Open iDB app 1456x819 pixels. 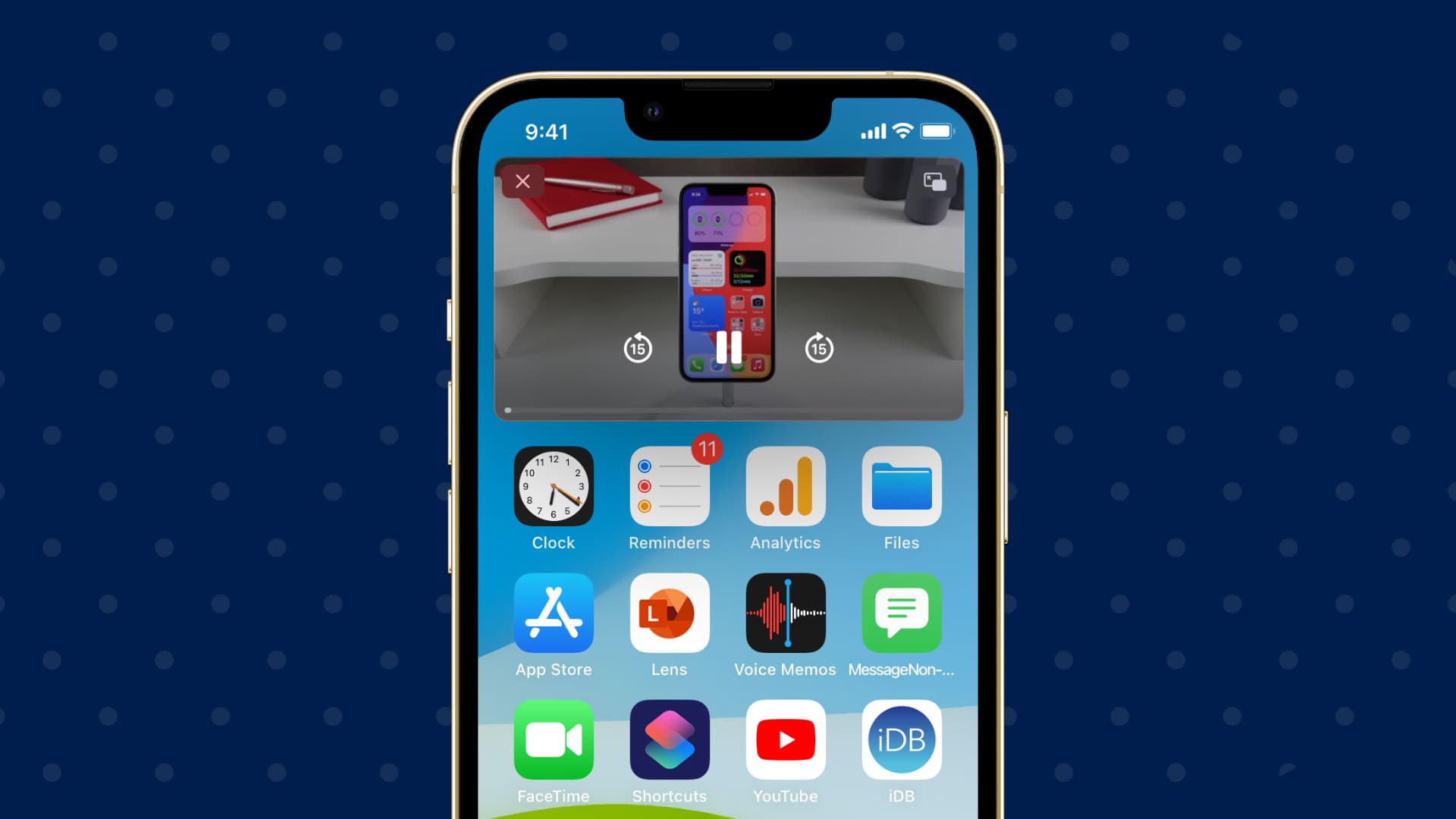901,739
